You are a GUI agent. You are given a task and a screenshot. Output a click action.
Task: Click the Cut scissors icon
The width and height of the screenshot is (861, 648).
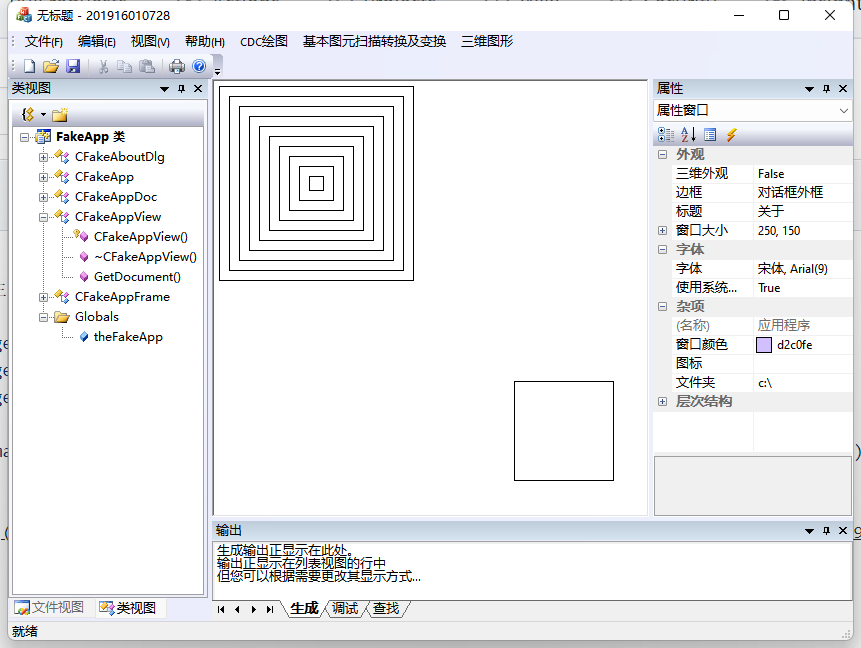coord(104,66)
